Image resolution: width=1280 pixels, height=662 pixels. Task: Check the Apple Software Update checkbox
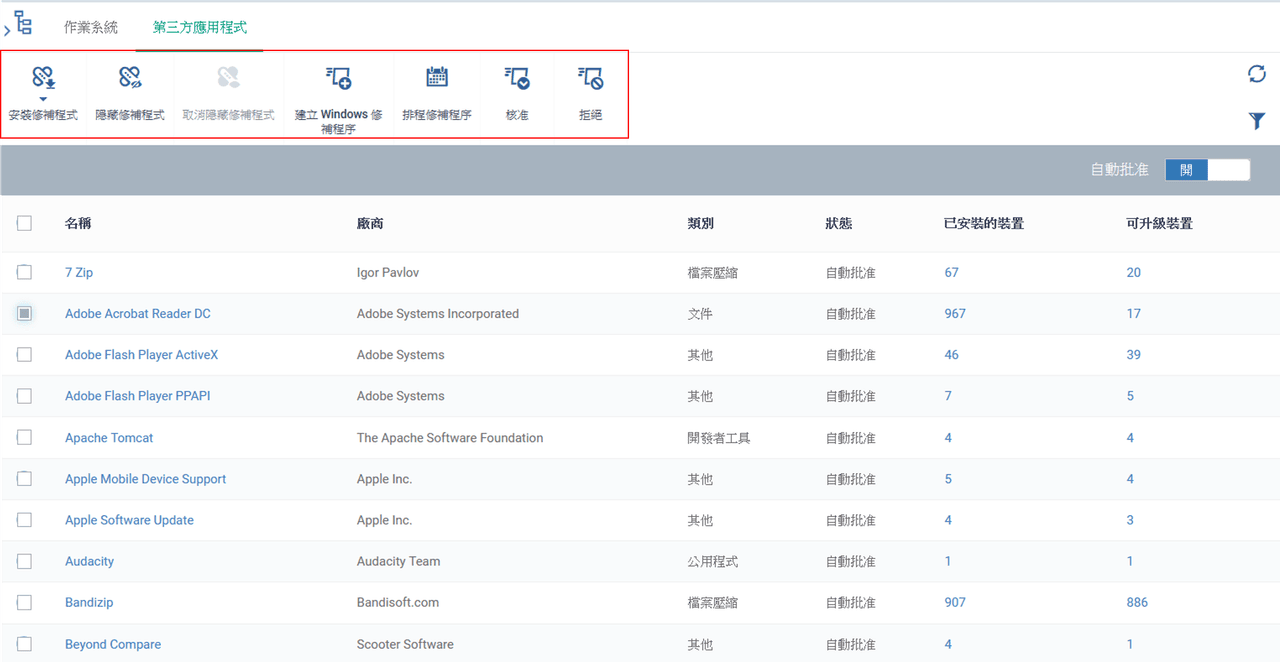24,520
